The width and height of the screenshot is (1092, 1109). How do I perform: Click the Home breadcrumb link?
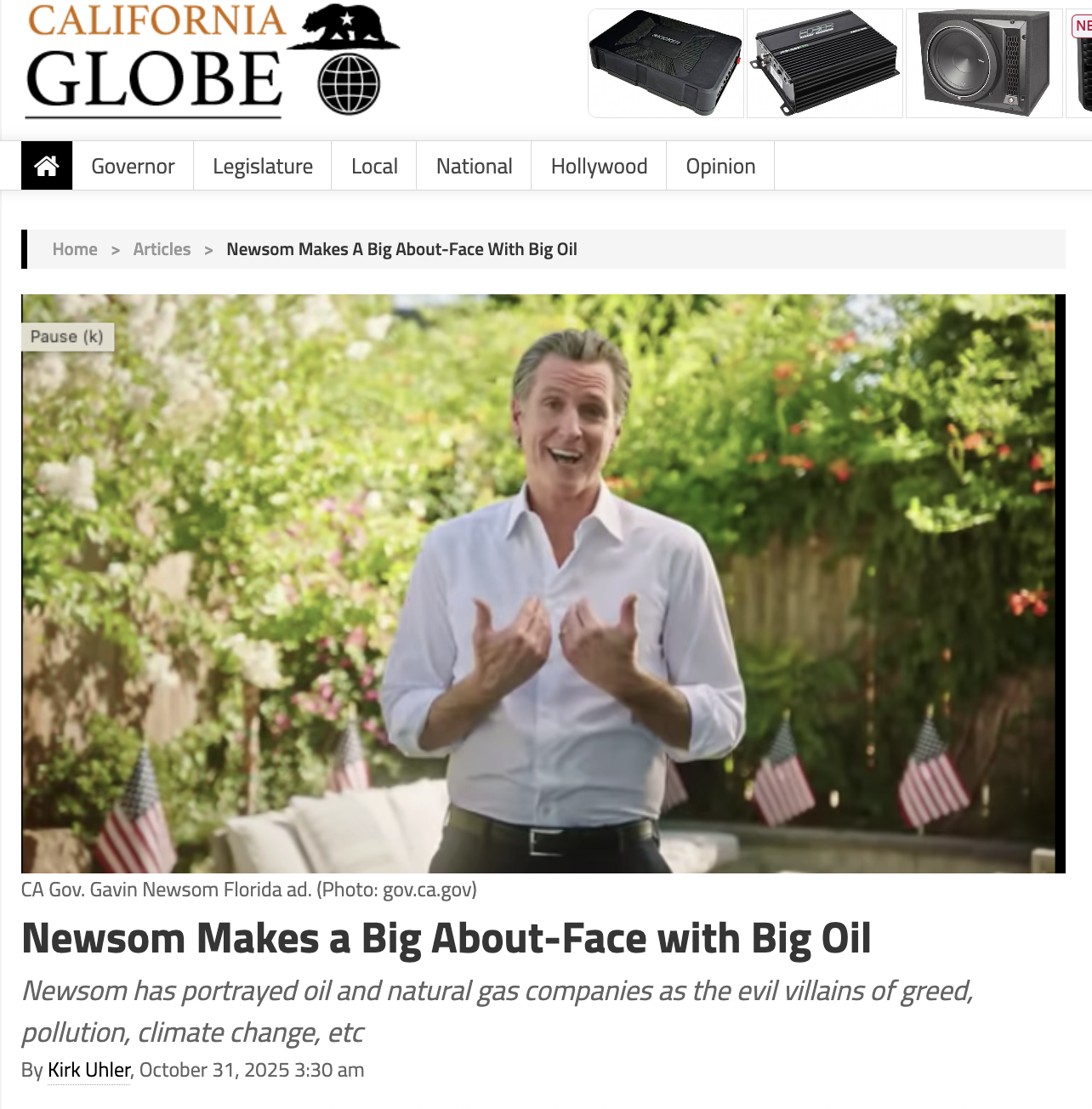point(75,249)
